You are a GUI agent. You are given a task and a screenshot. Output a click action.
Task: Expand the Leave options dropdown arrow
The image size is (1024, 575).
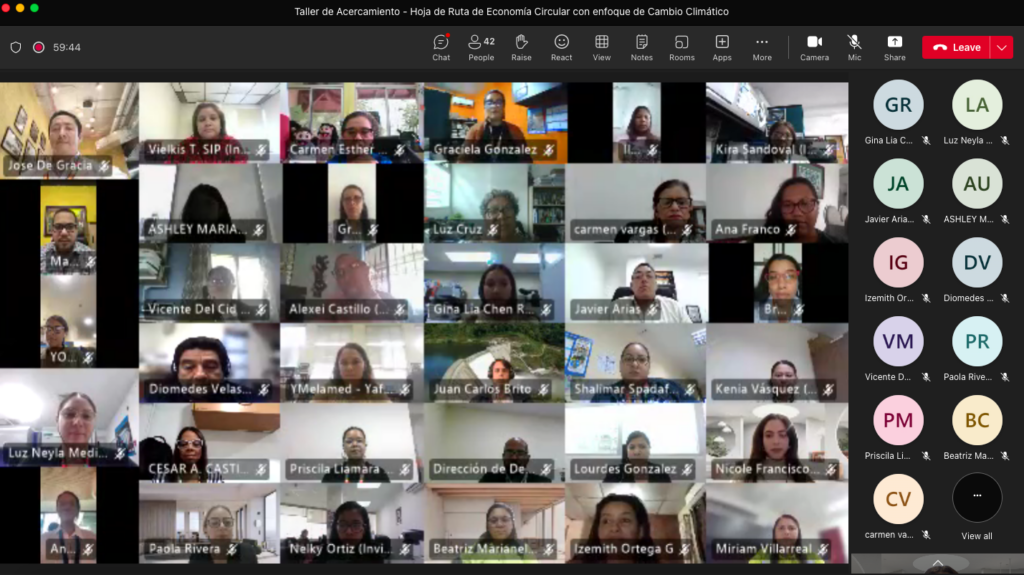pos(1002,47)
